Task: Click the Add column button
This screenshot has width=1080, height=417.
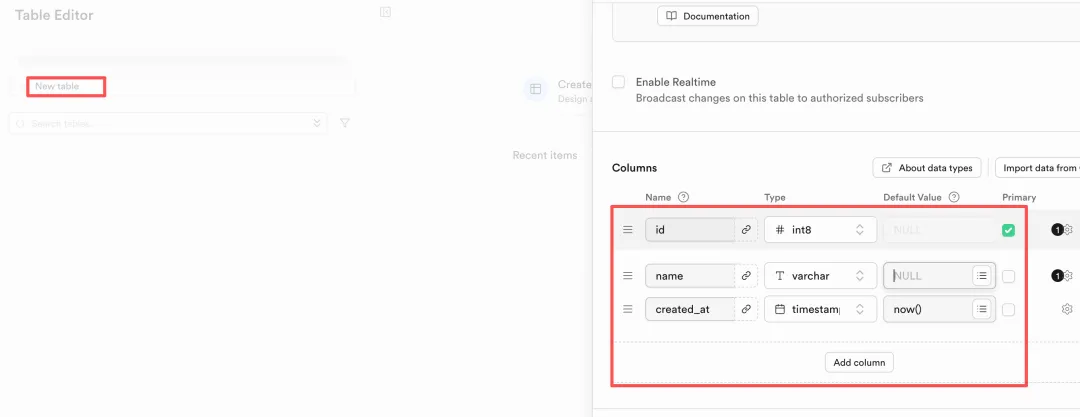Action: pyautogui.click(x=859, y=363)
